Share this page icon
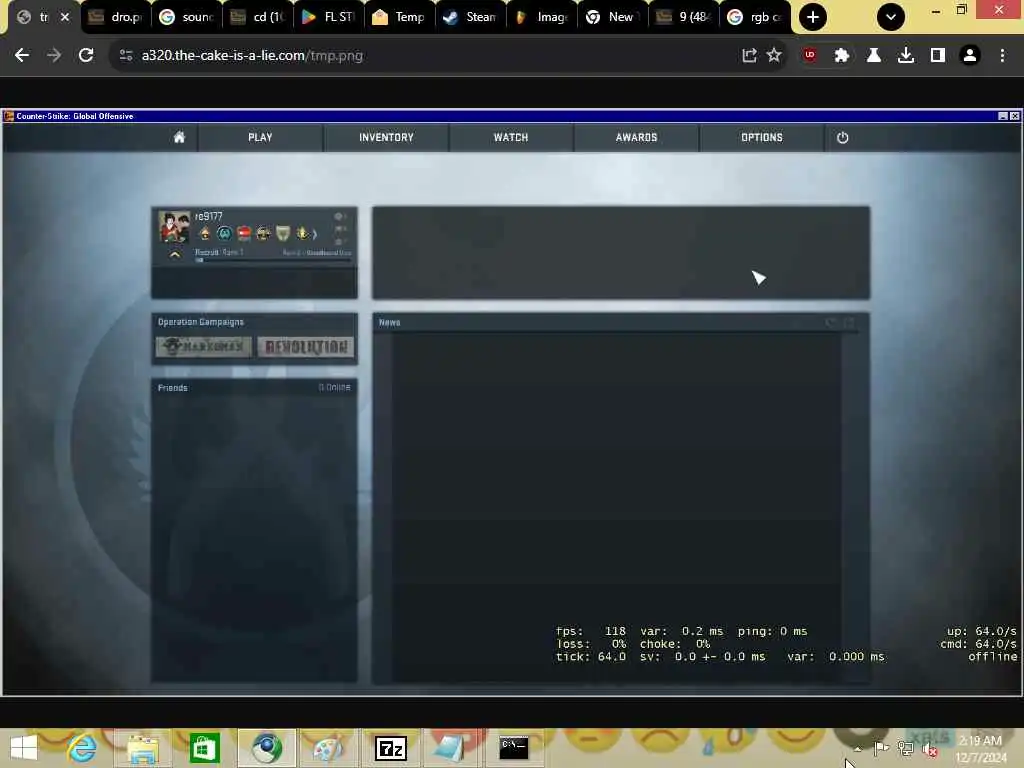This screenshot has width=1024, height=768. (x=750, y=56)
